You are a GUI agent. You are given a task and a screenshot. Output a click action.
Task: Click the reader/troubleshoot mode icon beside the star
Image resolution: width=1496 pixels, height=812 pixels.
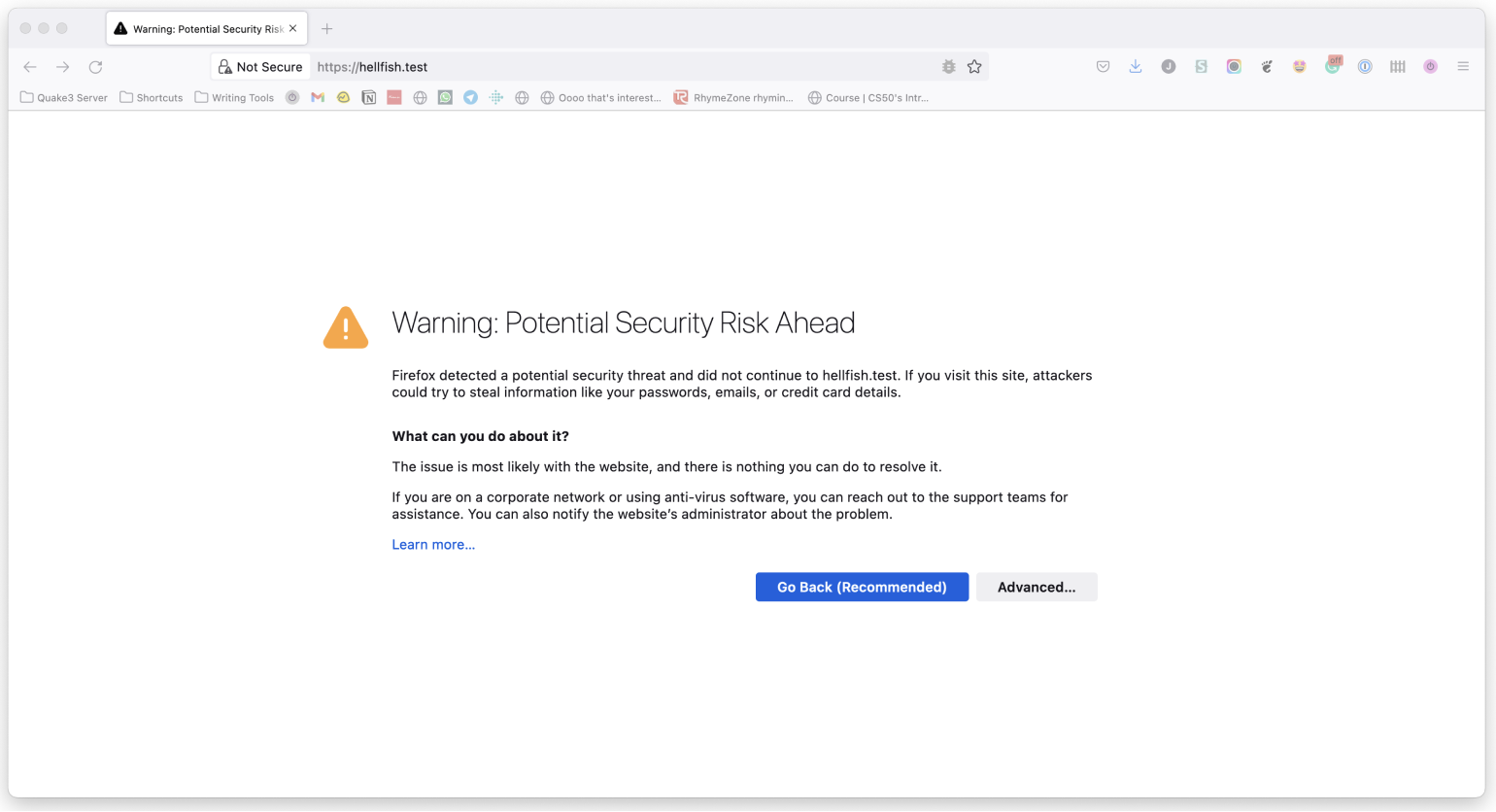948,67
